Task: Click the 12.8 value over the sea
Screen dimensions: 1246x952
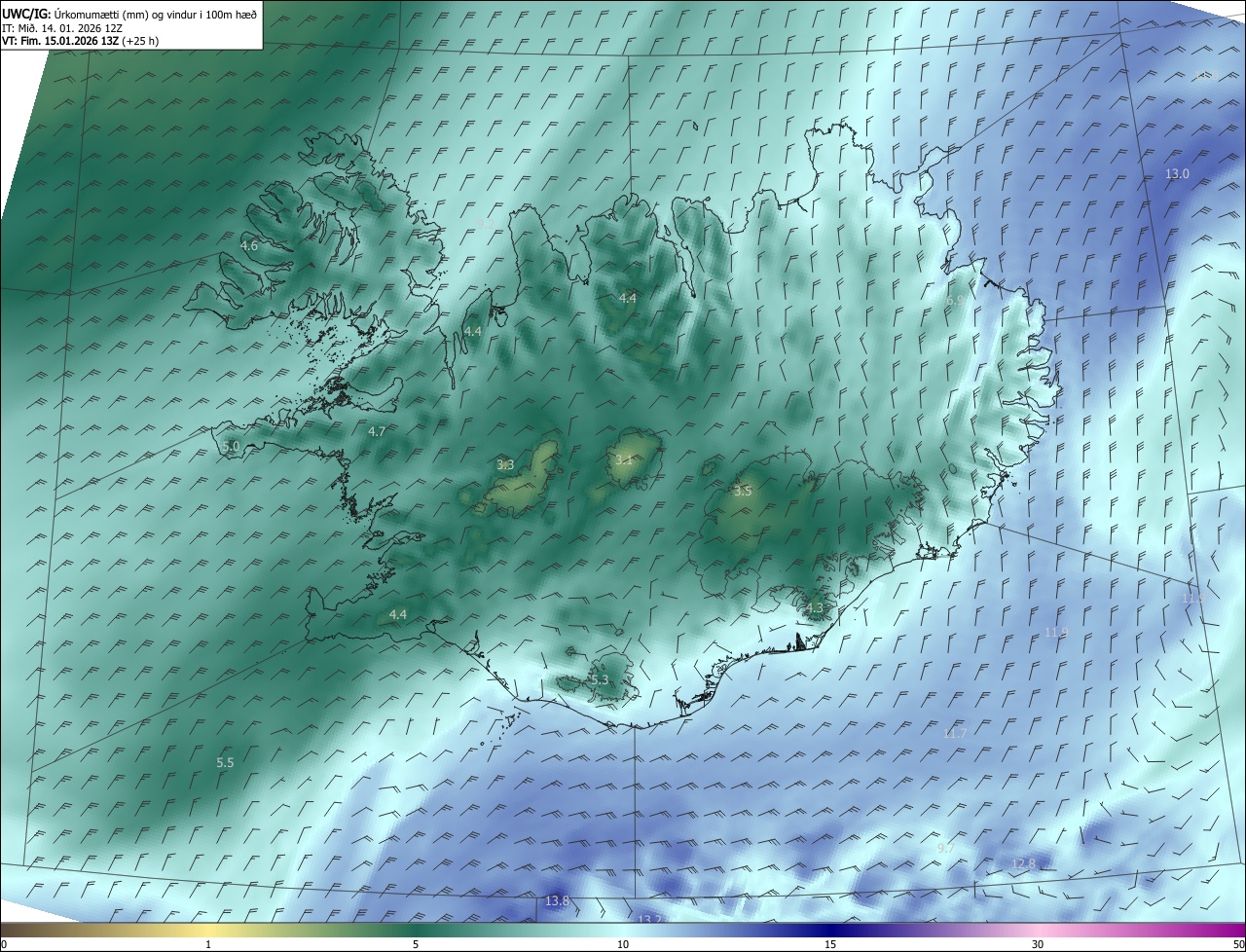Action: coord(1024,863)
